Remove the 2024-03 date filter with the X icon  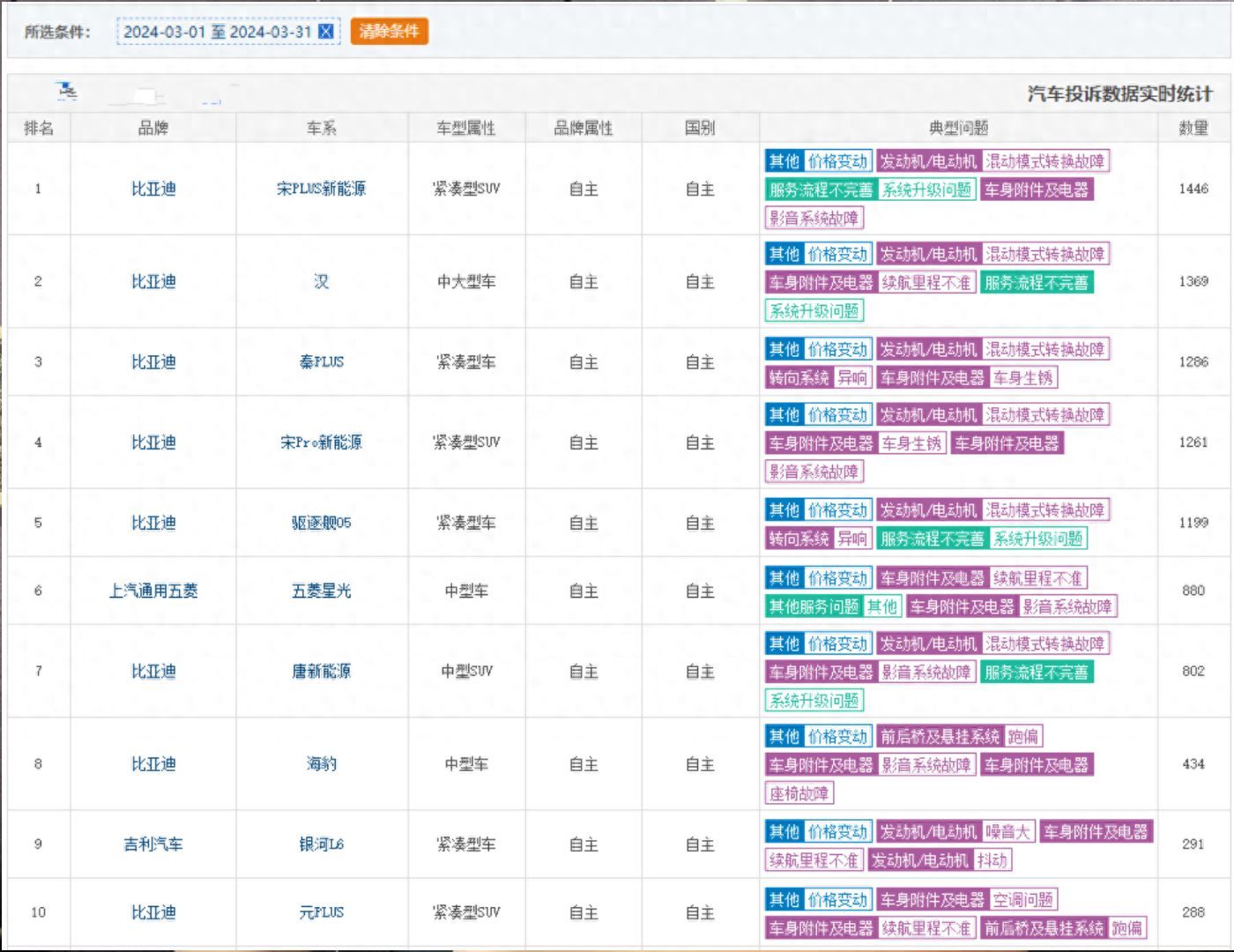click(x=326, y=32)
